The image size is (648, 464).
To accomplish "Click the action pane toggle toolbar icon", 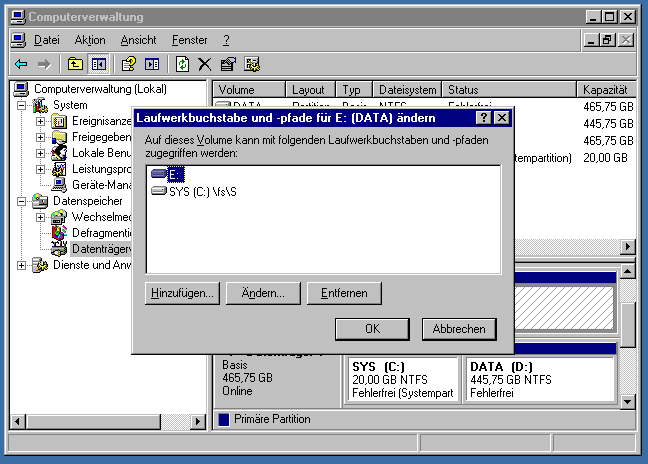I will (152, 64).
